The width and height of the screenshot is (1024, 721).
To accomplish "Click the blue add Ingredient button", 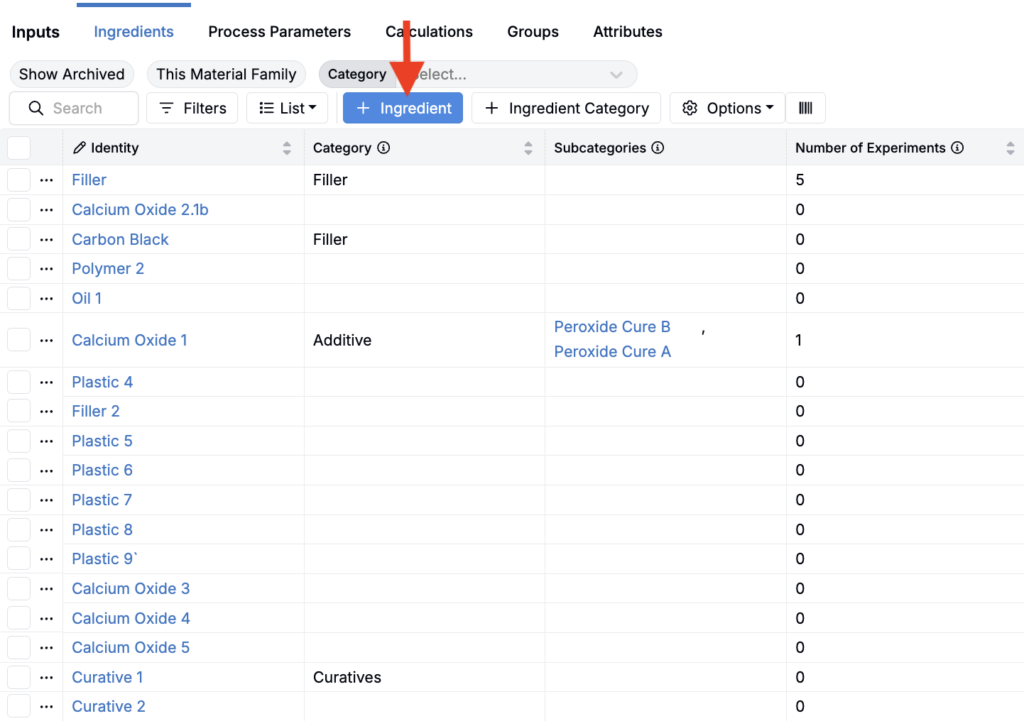I will pos(403,108).
